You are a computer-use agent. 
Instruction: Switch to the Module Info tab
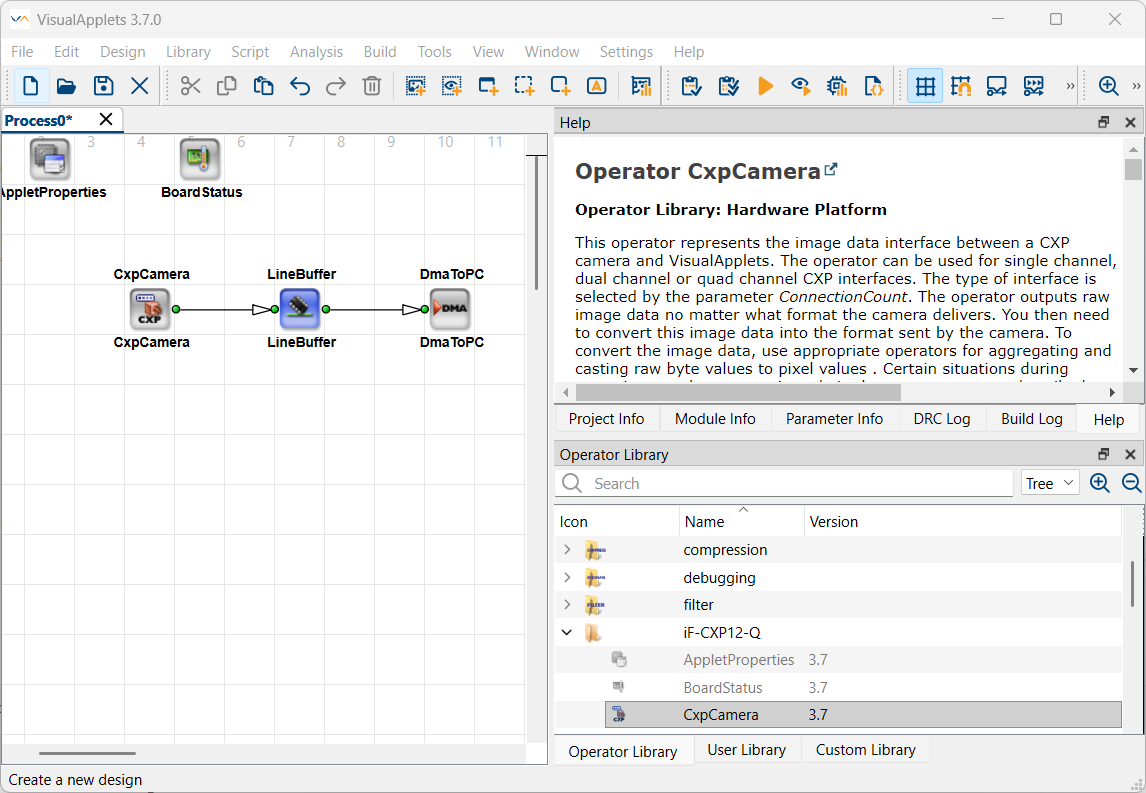pos(715,419)
